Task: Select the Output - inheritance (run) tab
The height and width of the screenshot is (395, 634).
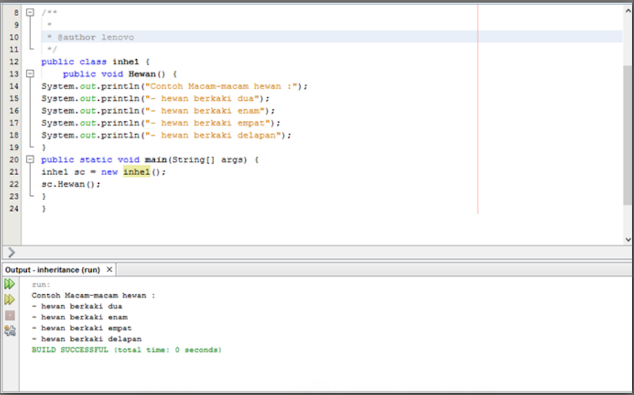Action: click(53, 270)
